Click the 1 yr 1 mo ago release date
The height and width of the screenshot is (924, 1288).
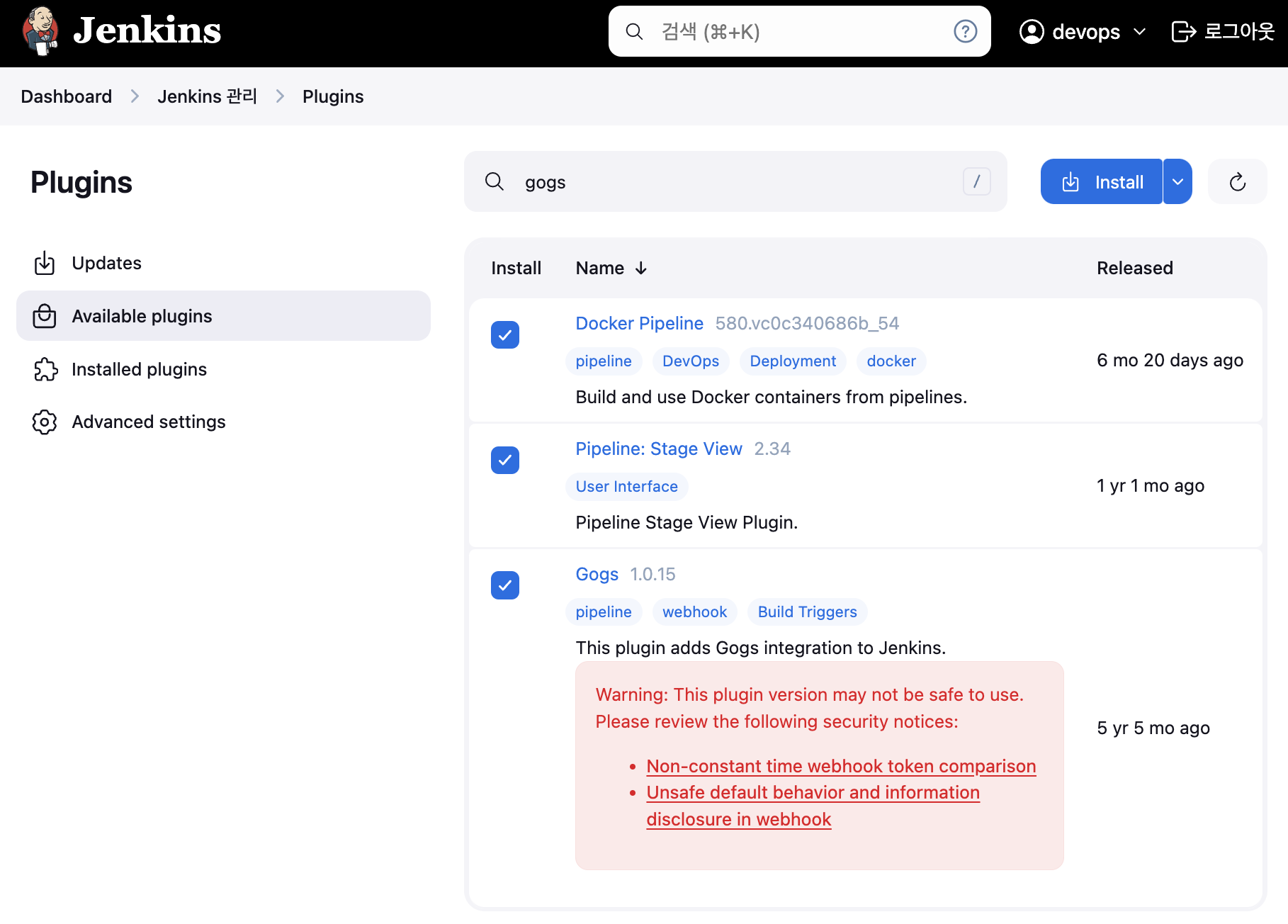1151,486
